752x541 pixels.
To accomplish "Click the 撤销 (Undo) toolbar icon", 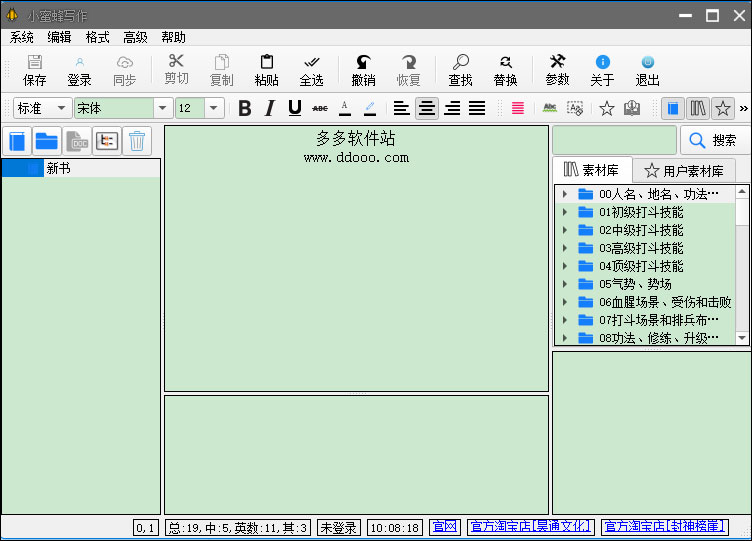I will 363,63.
